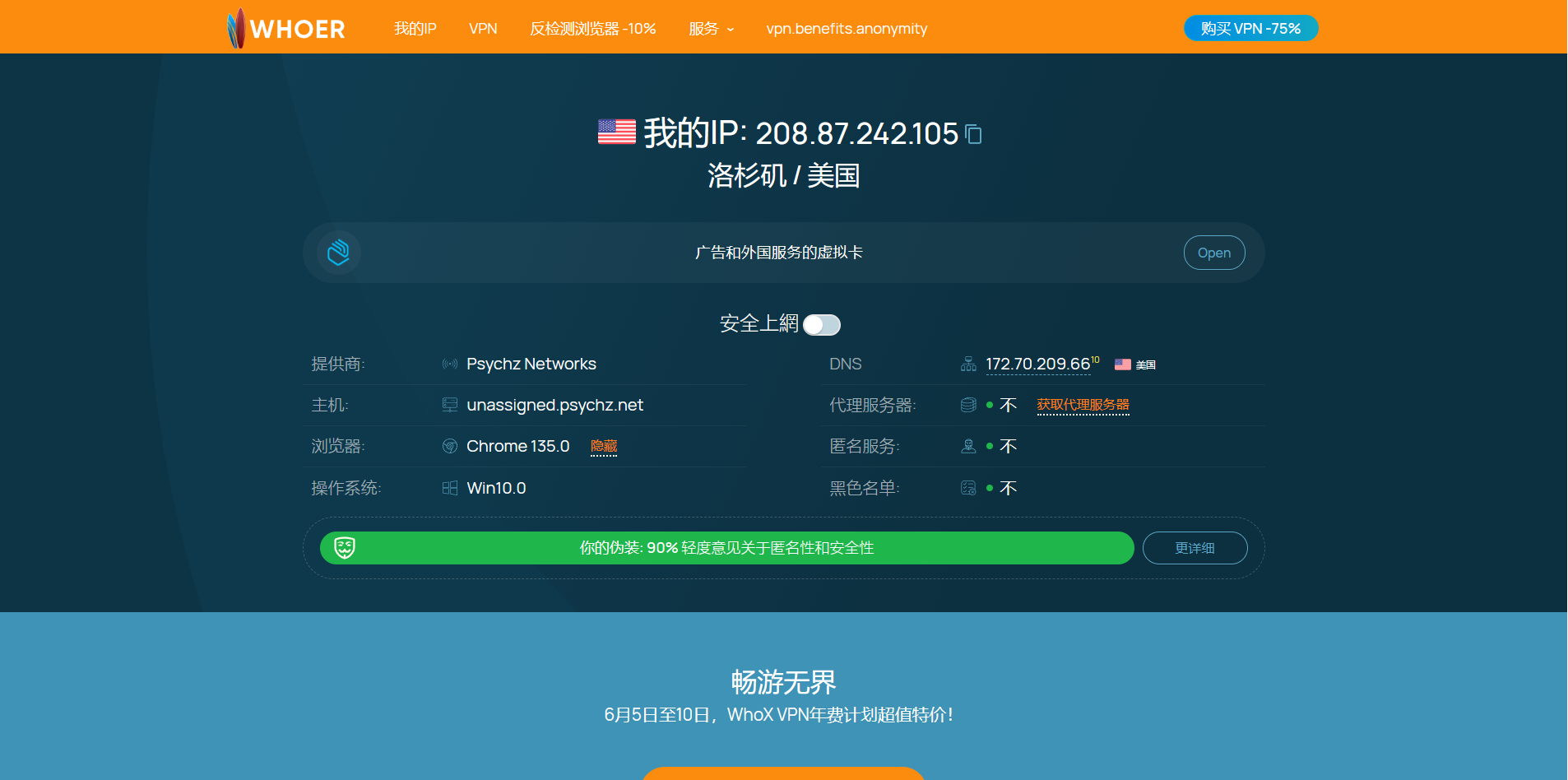This screenshot has height=780, width=1568.
Task: Click the green 90% disguise progress bar
Action: pyautogui.click(x=727, y=548)
